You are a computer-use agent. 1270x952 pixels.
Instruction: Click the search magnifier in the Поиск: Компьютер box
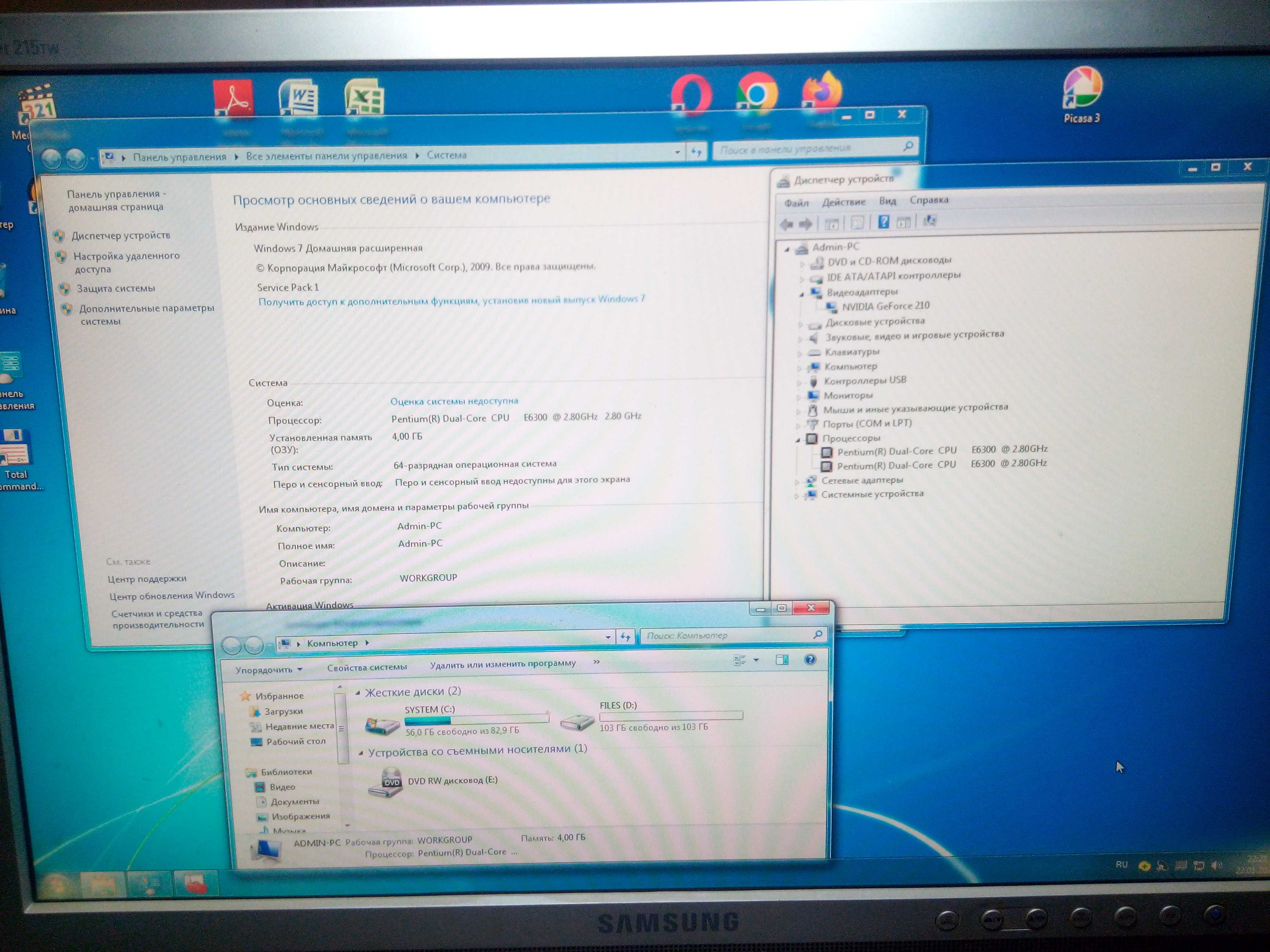coord(818,634)
